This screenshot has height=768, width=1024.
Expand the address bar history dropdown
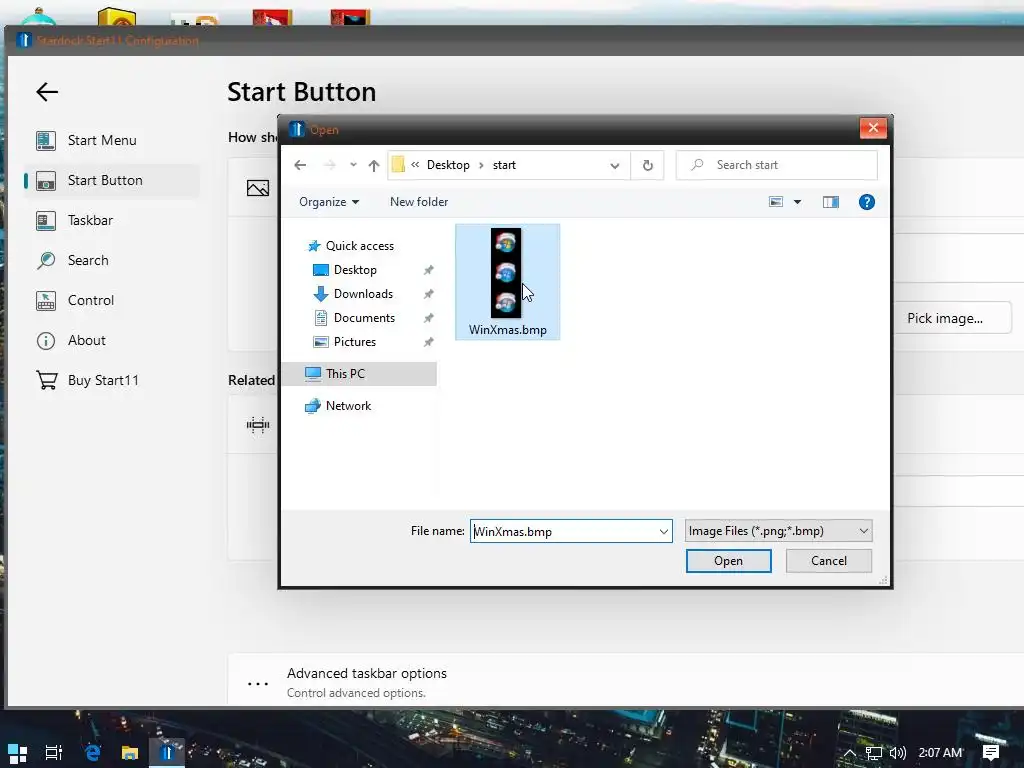tap(615, 165)
